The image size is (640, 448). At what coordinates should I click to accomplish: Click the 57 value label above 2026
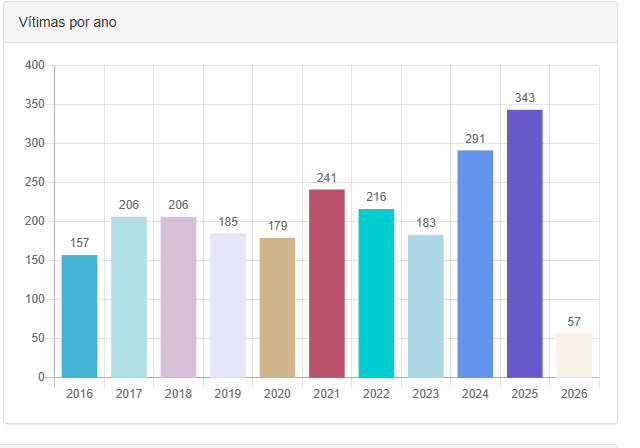click(x=574, y=321)
